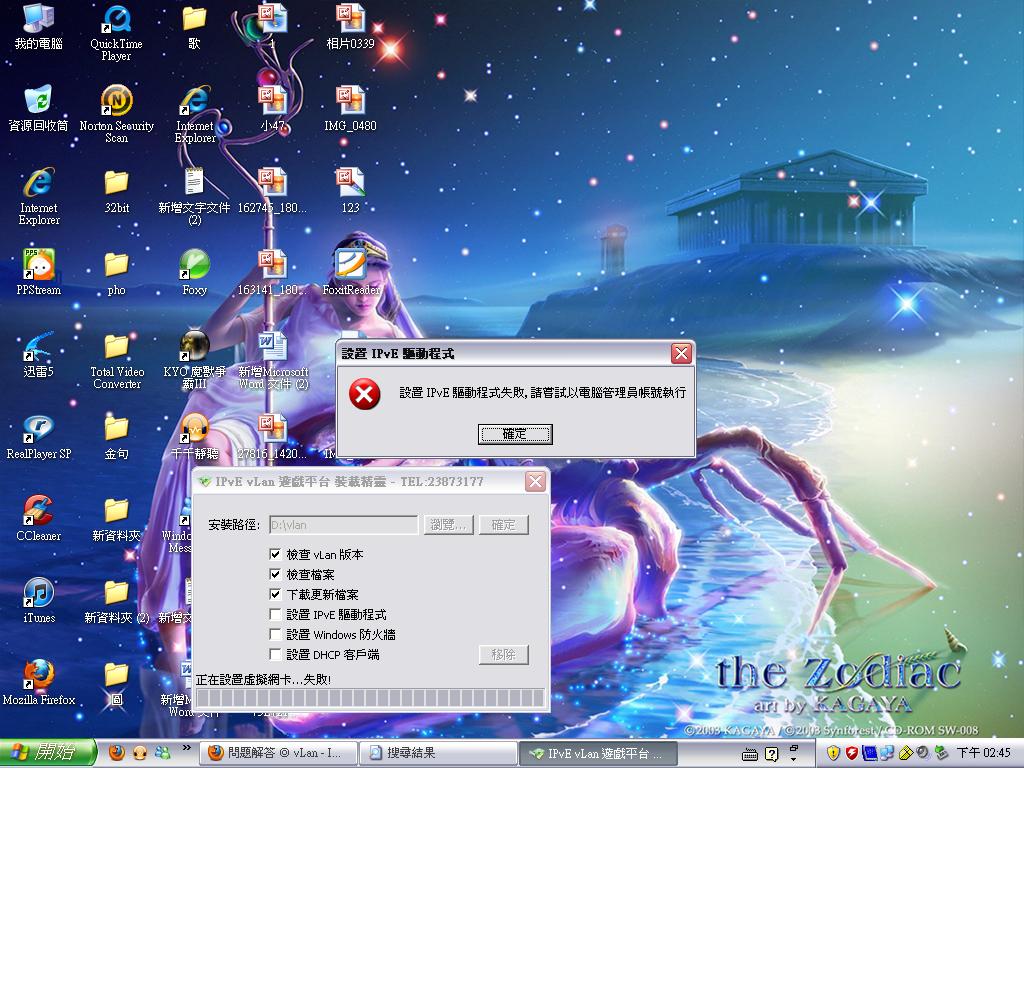Image resolution: width=1024 pixels, height=999 pixels.
Task: Click the 確定 button next to the install path
Action: click(504, 525)
